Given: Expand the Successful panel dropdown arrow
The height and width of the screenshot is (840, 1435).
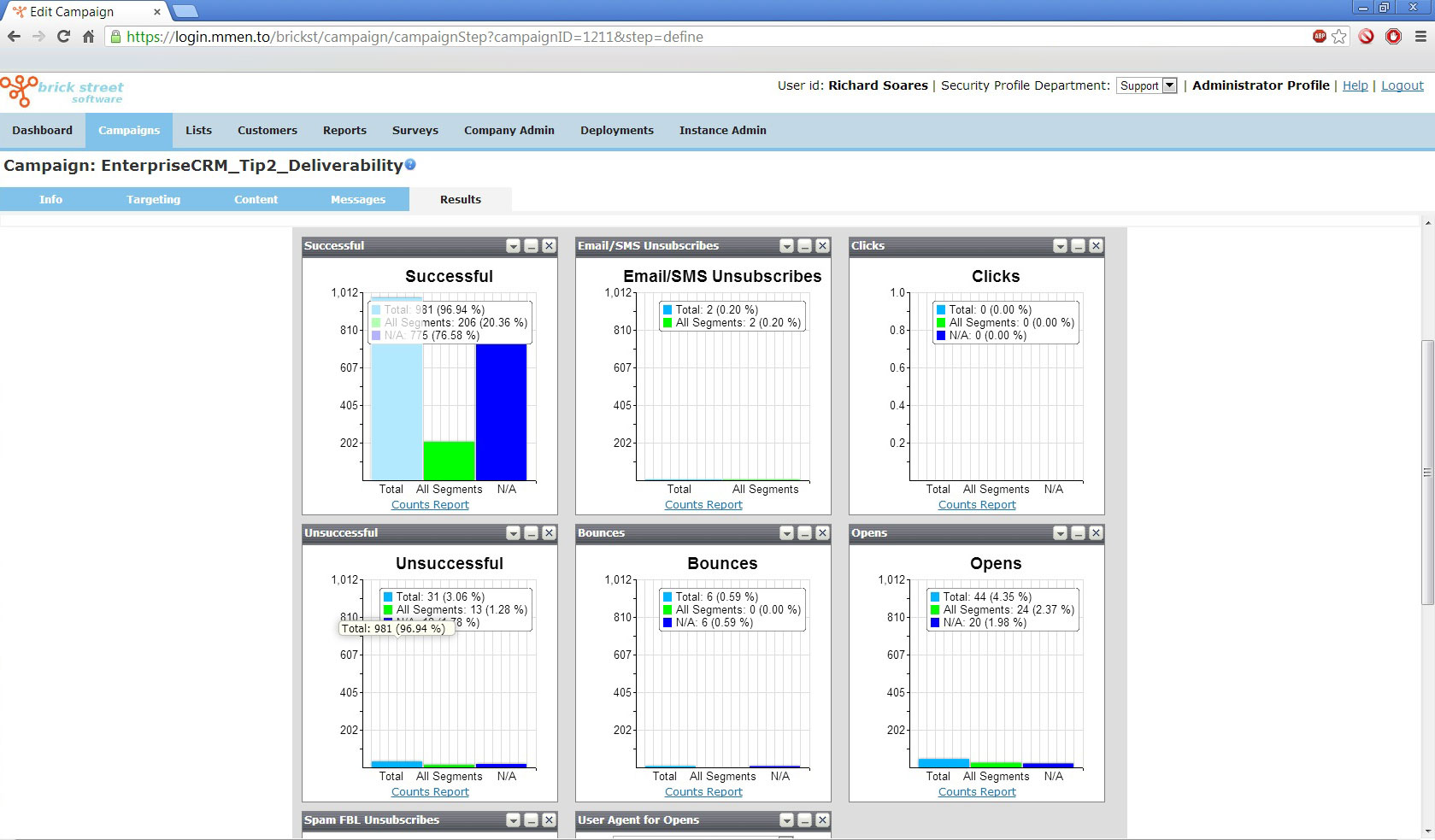Looking at the screenshot, I should click(x=513, y=246).
